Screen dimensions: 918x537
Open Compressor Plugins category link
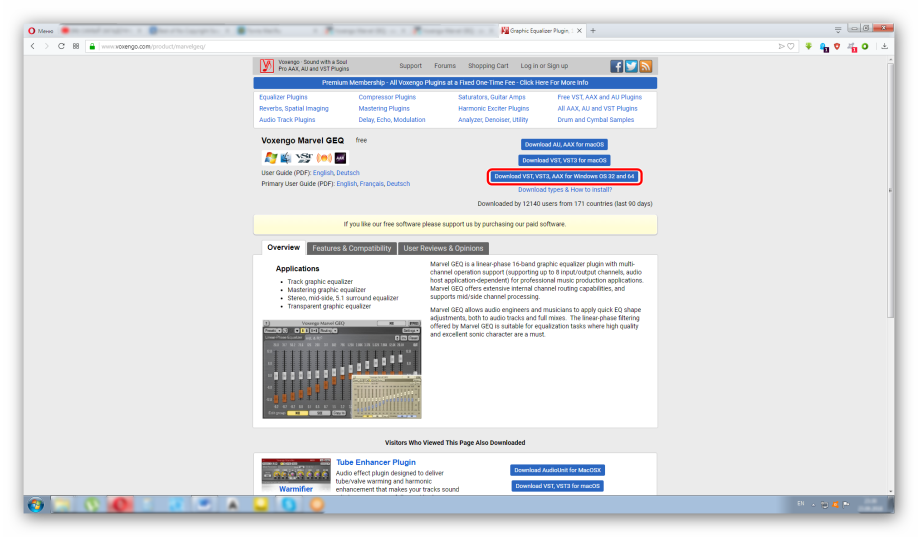pyautogui.click(x=387, y=97)
